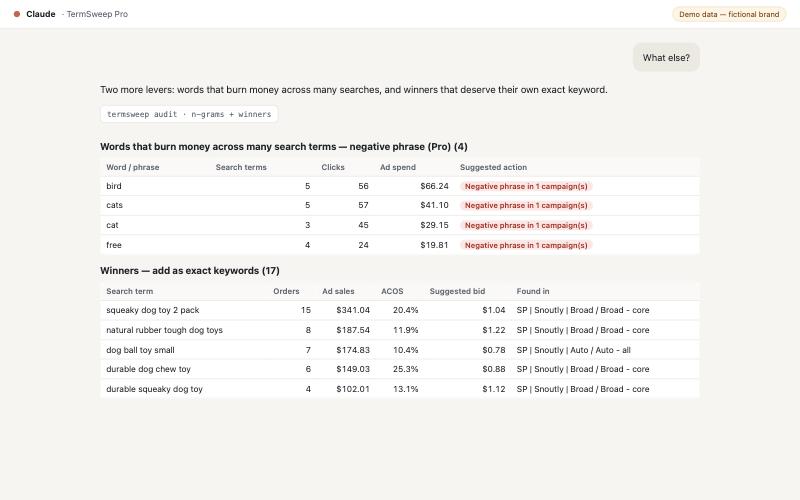Click the $19.81 ad spend value
The height and width of the screenshot is (500, 800).
434,245
